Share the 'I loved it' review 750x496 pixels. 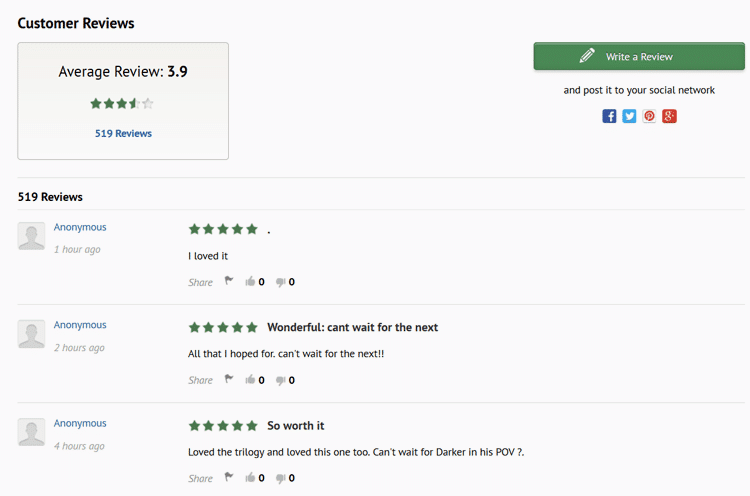(200, 282)
